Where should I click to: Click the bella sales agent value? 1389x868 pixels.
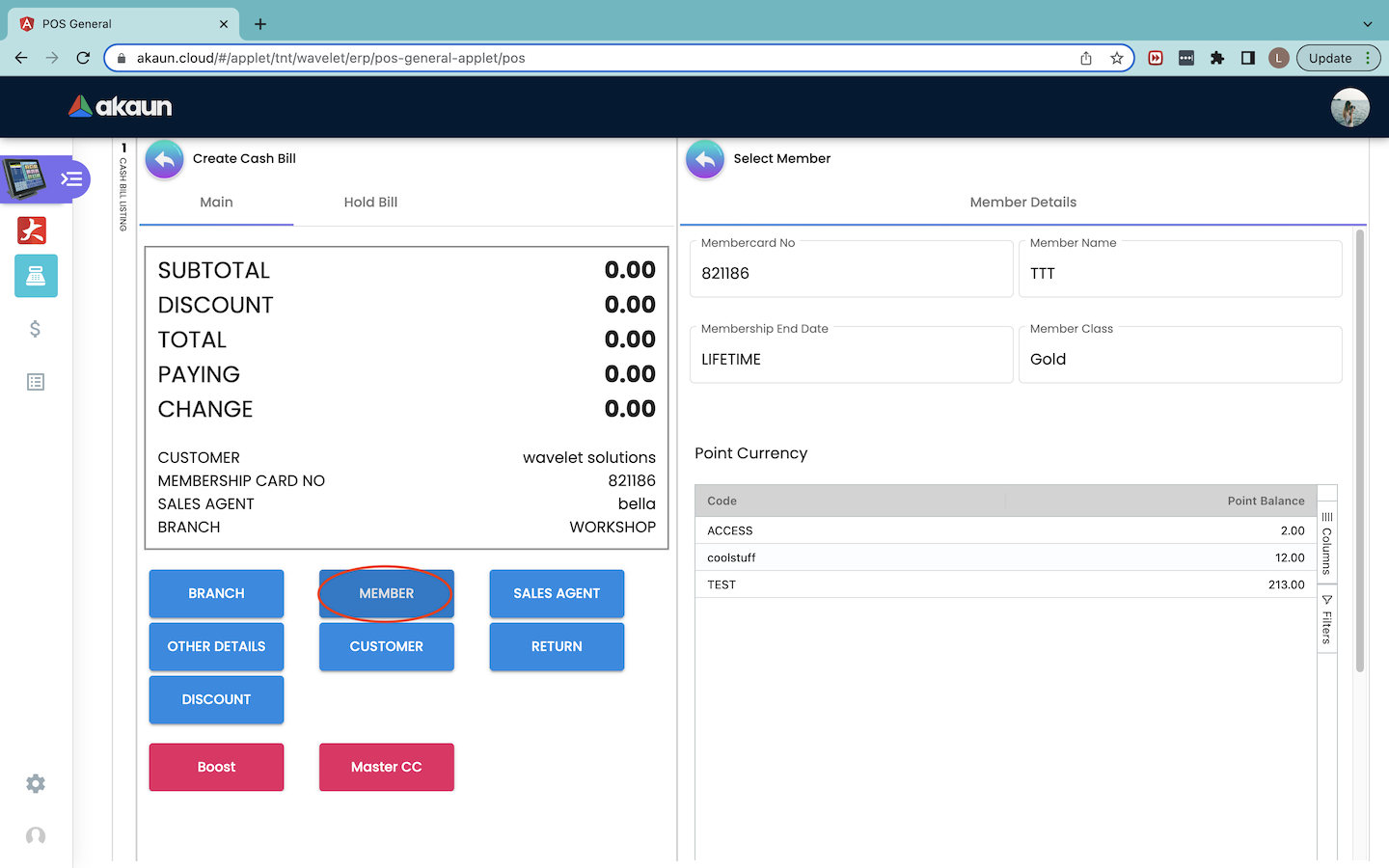(x=637, y=503)
